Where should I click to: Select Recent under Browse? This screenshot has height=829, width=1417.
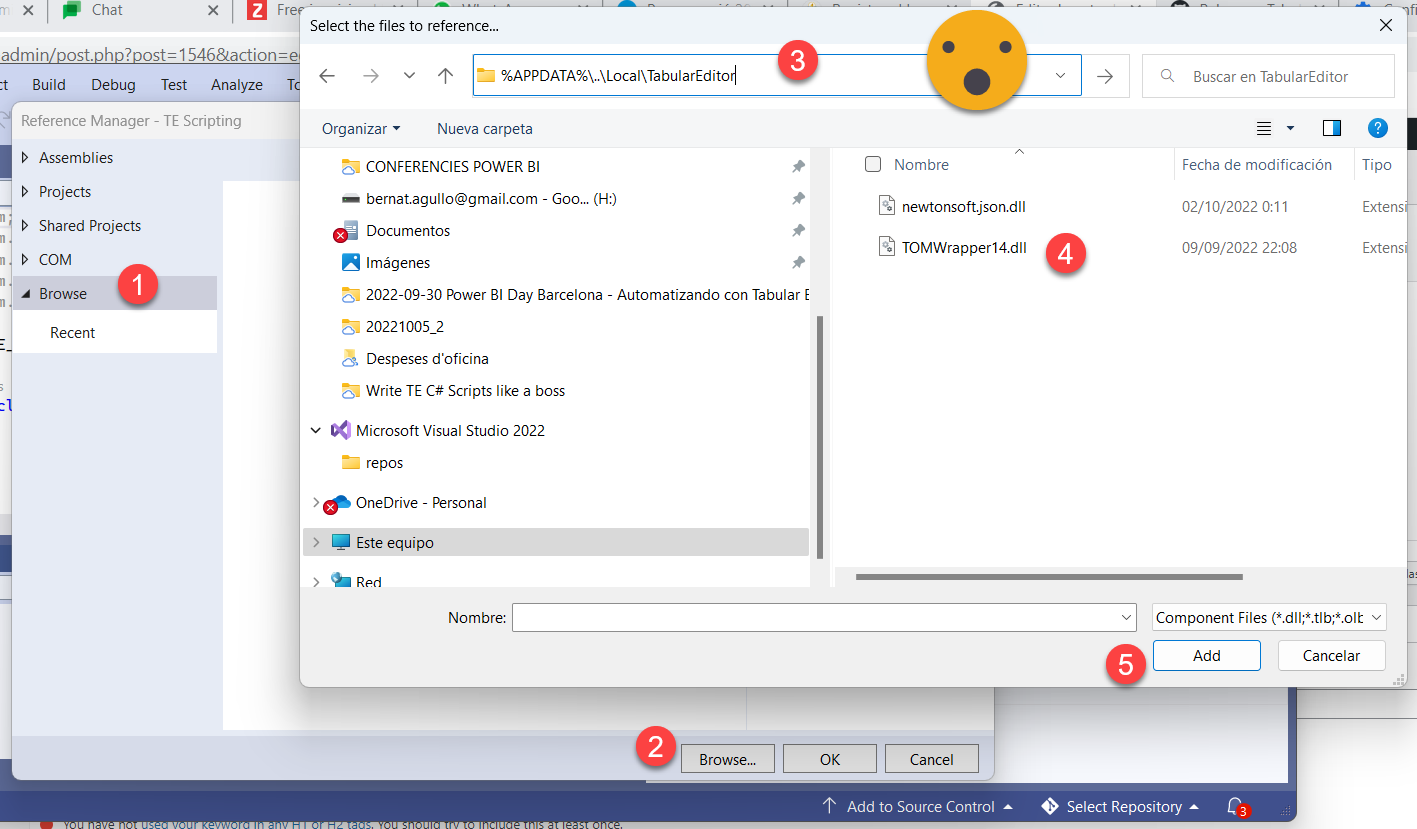click(73, 333)
